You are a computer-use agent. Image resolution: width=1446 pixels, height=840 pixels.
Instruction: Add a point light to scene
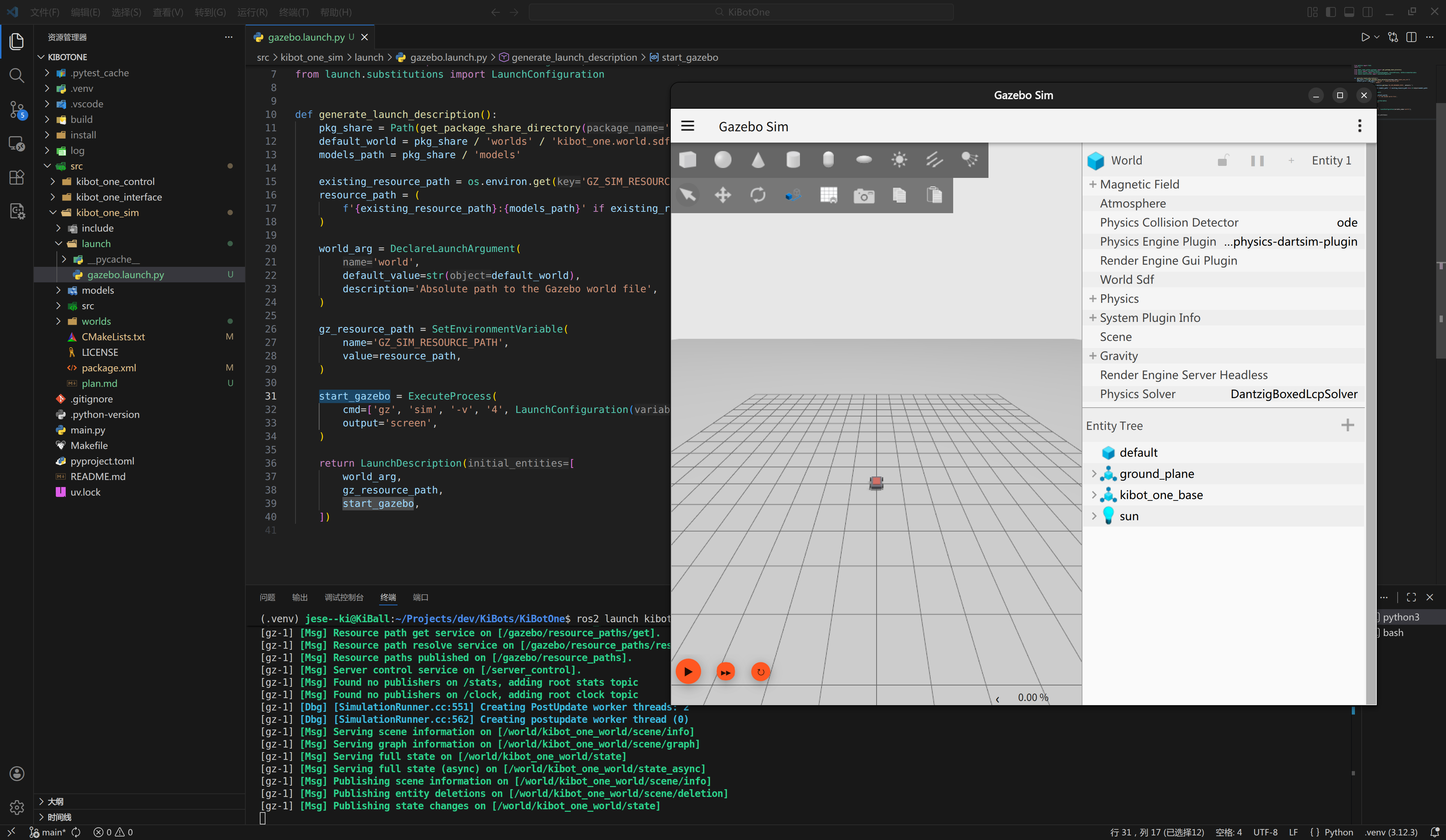tap(899, 160)
